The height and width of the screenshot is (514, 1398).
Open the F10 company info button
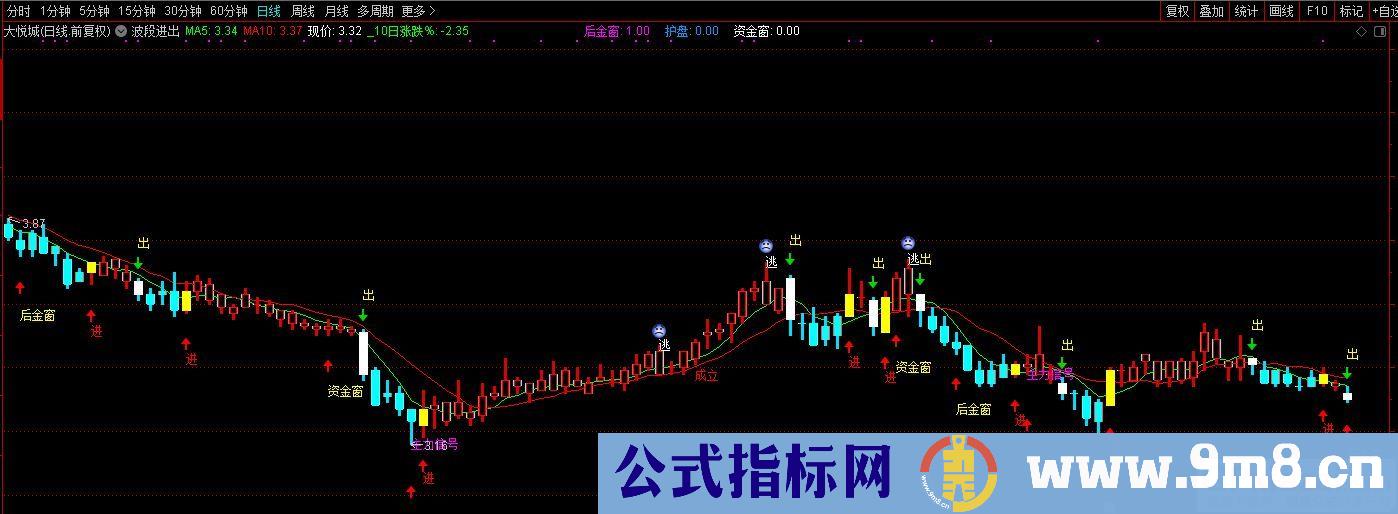tap(1316, 11)
